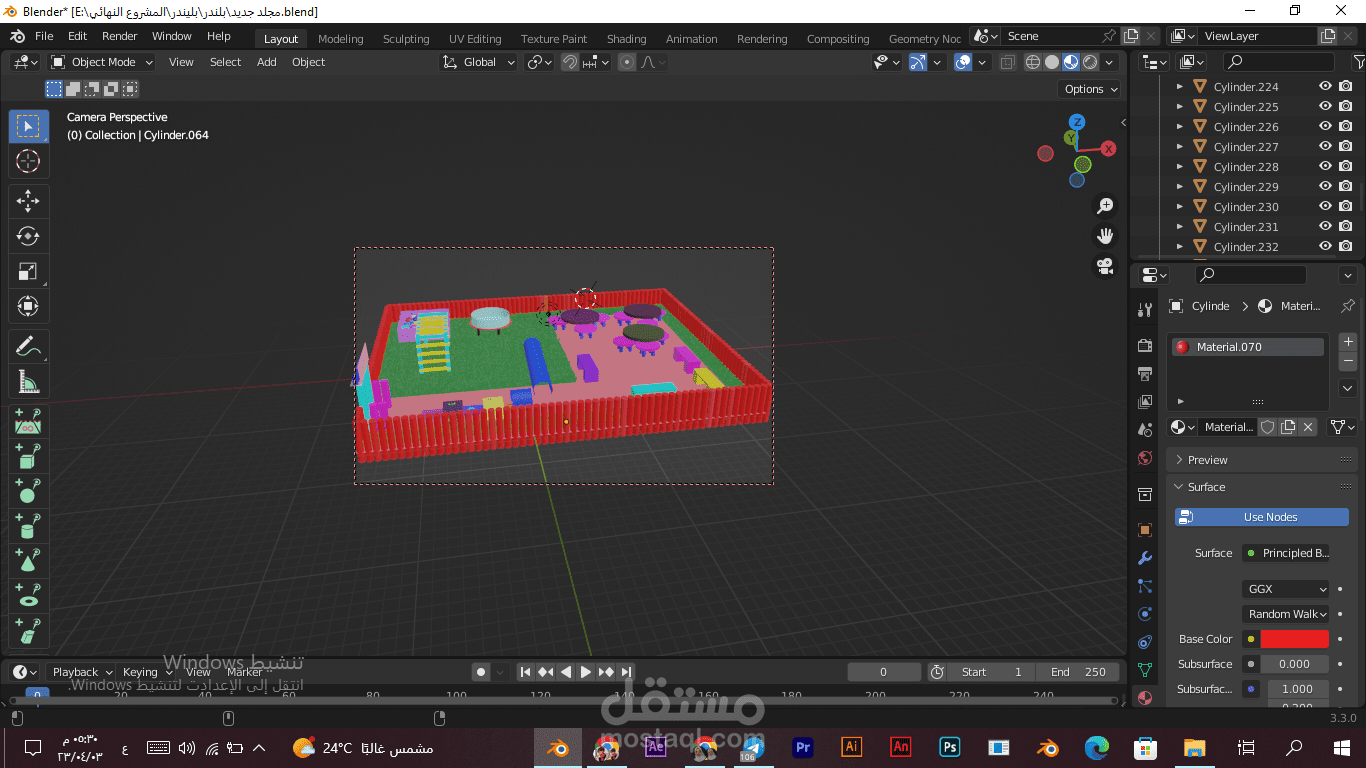Select the Rotate tool
The height and width of the screenshot is (768, 1366).
pos(28,236)
